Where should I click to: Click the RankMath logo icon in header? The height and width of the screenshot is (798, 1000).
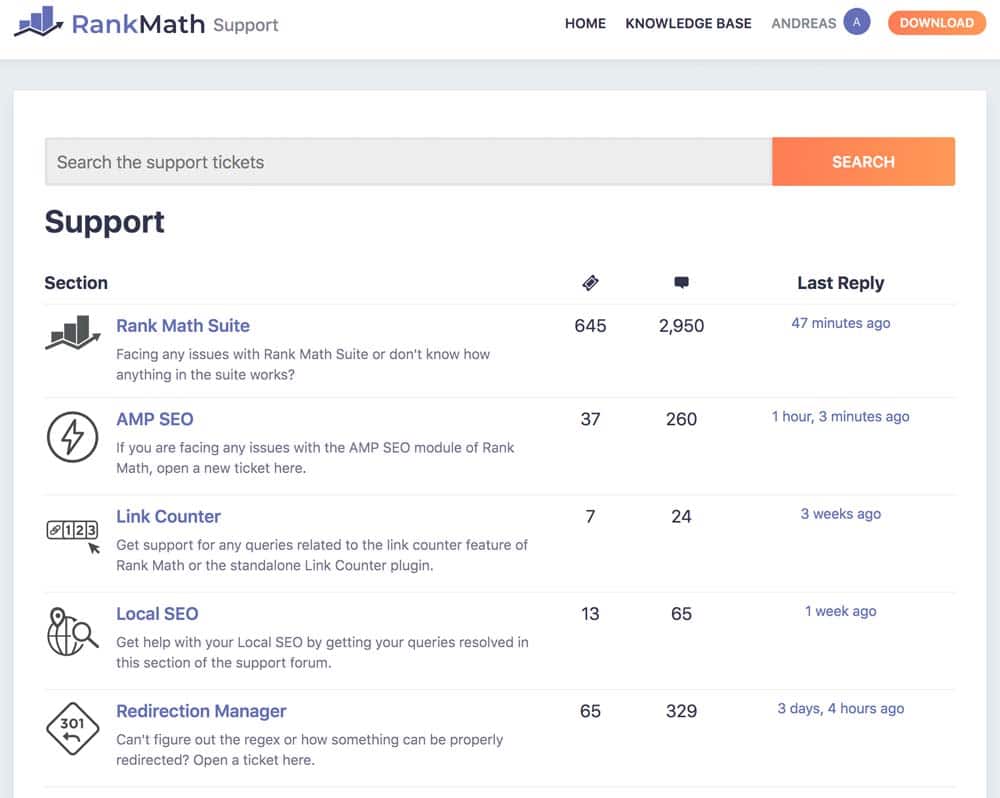[39, 22]
